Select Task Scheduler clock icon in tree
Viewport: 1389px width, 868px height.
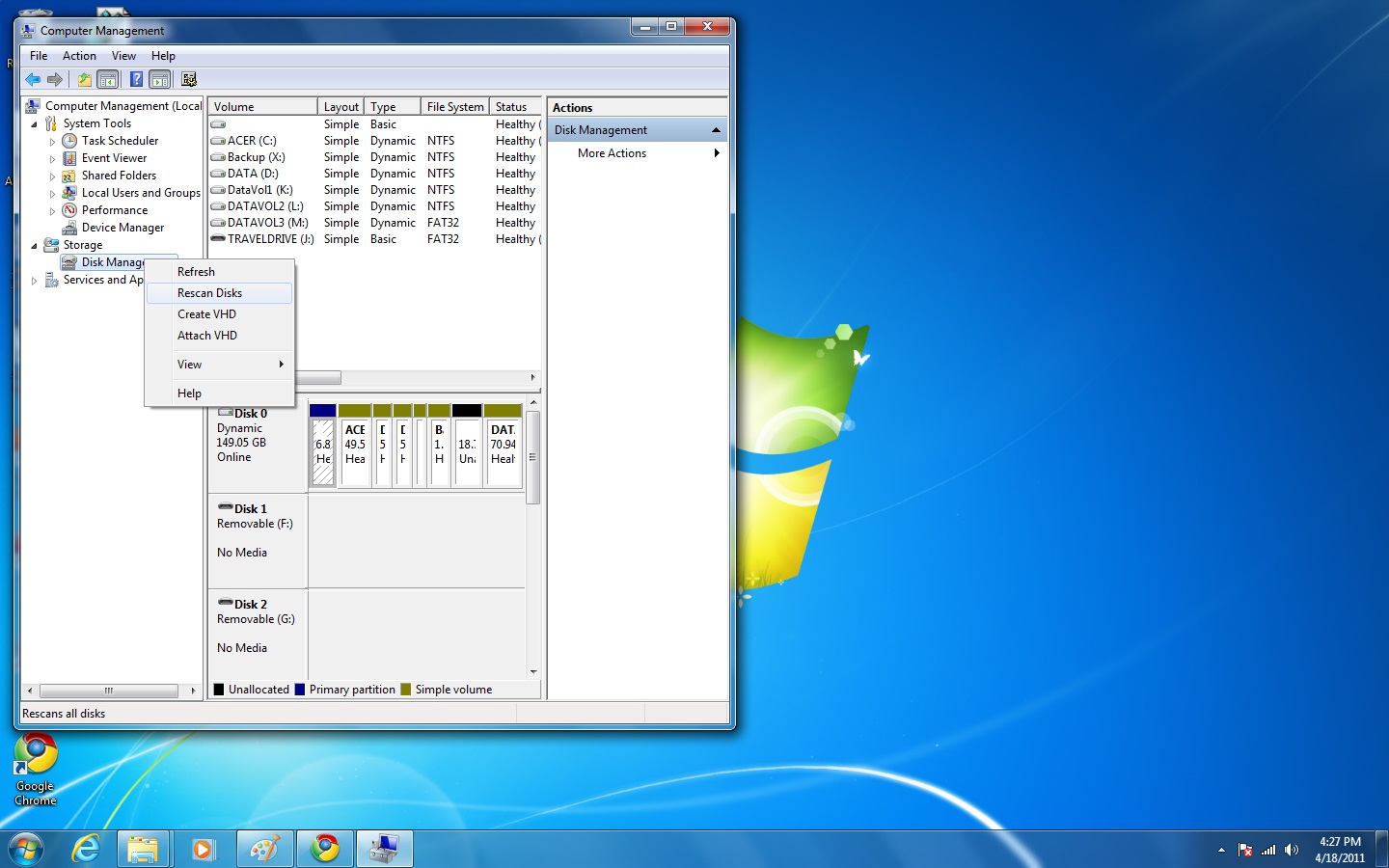(x=69, y=141)
